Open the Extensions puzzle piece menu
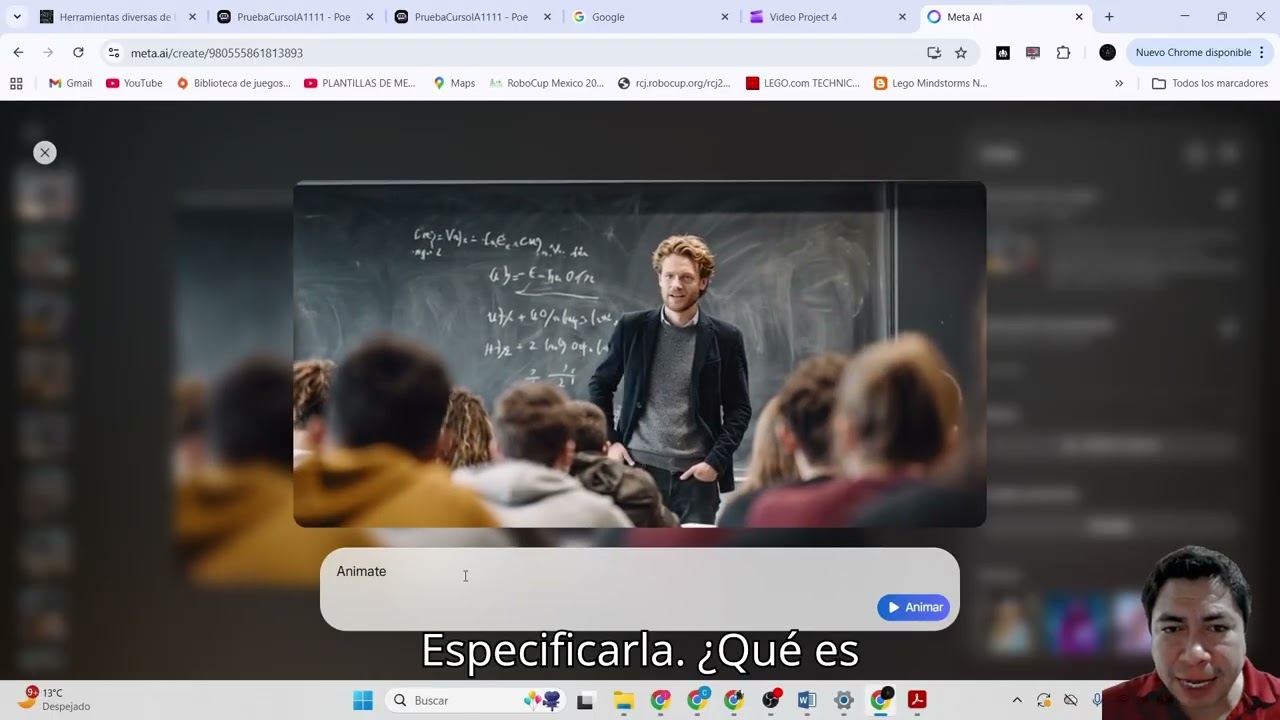Viewport: 1280px width, 720px height. (x=1063, y=52)
